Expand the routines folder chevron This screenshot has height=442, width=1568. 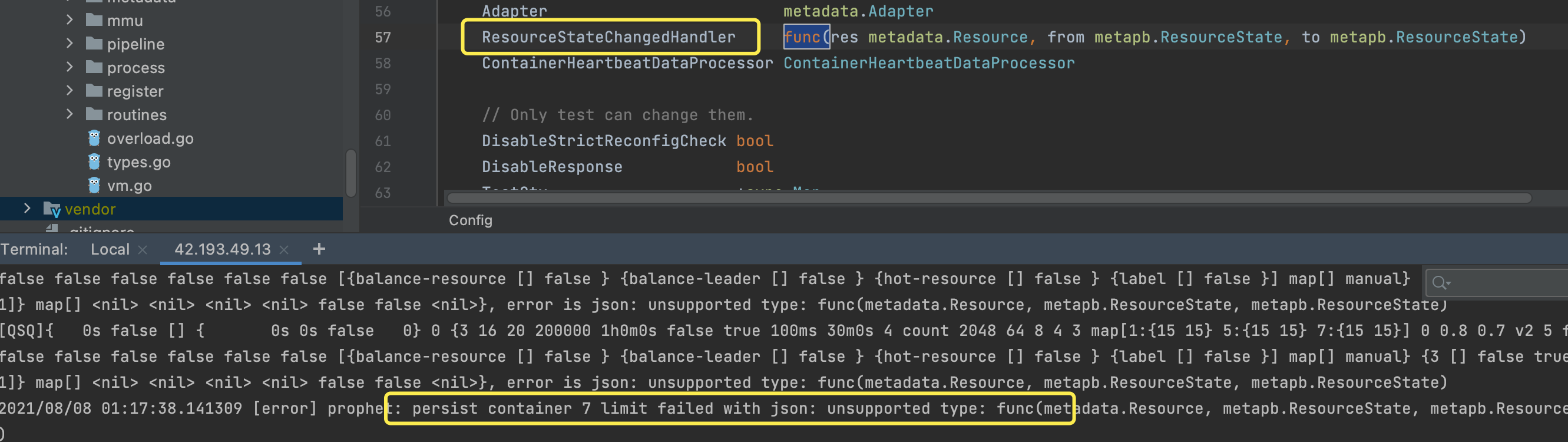point(70,114)
